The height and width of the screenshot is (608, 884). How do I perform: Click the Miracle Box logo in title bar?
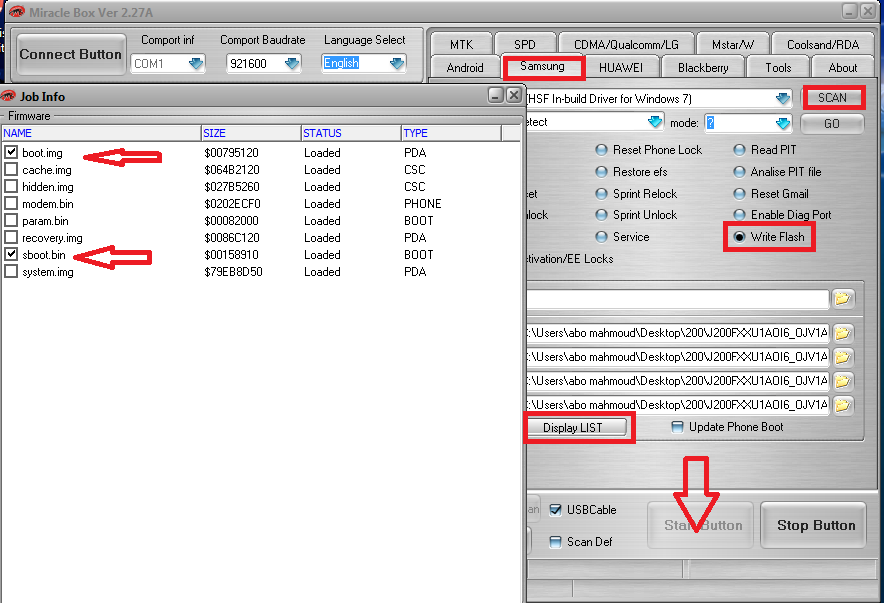click(x=17, y=12)
